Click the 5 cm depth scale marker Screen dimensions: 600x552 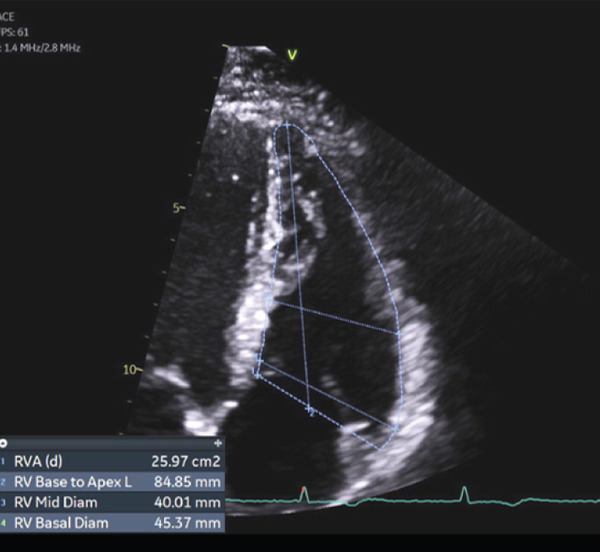[x=178, y=208]
